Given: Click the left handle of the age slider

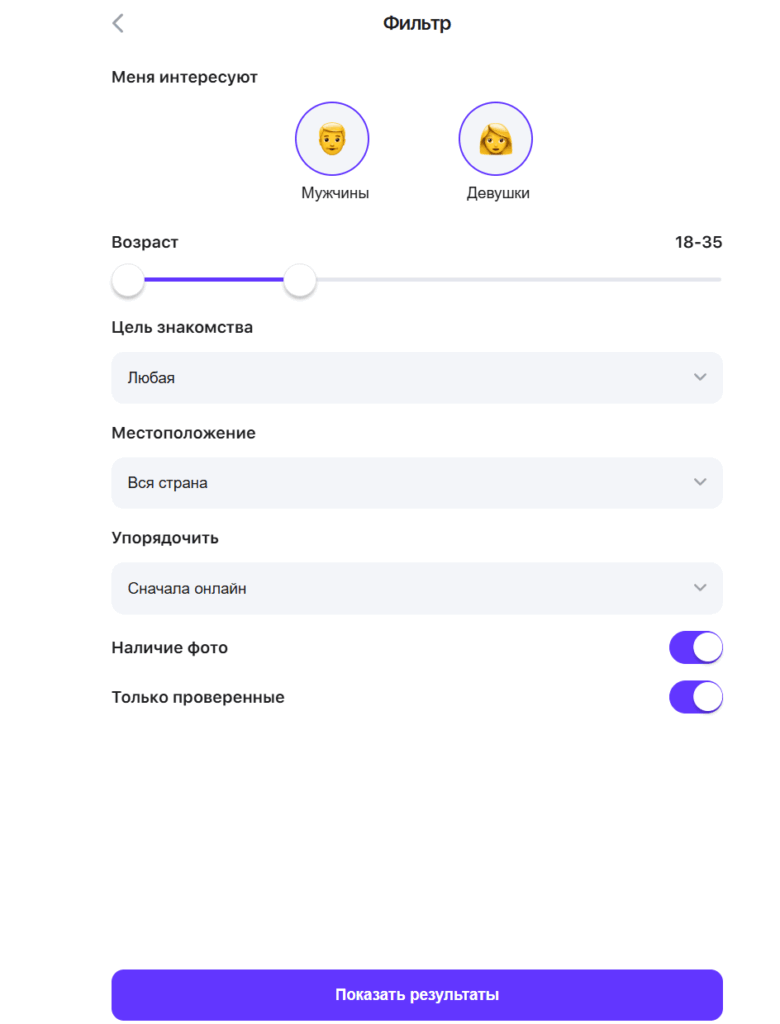Looking at the screenshot, I should (x=127, y=281).
